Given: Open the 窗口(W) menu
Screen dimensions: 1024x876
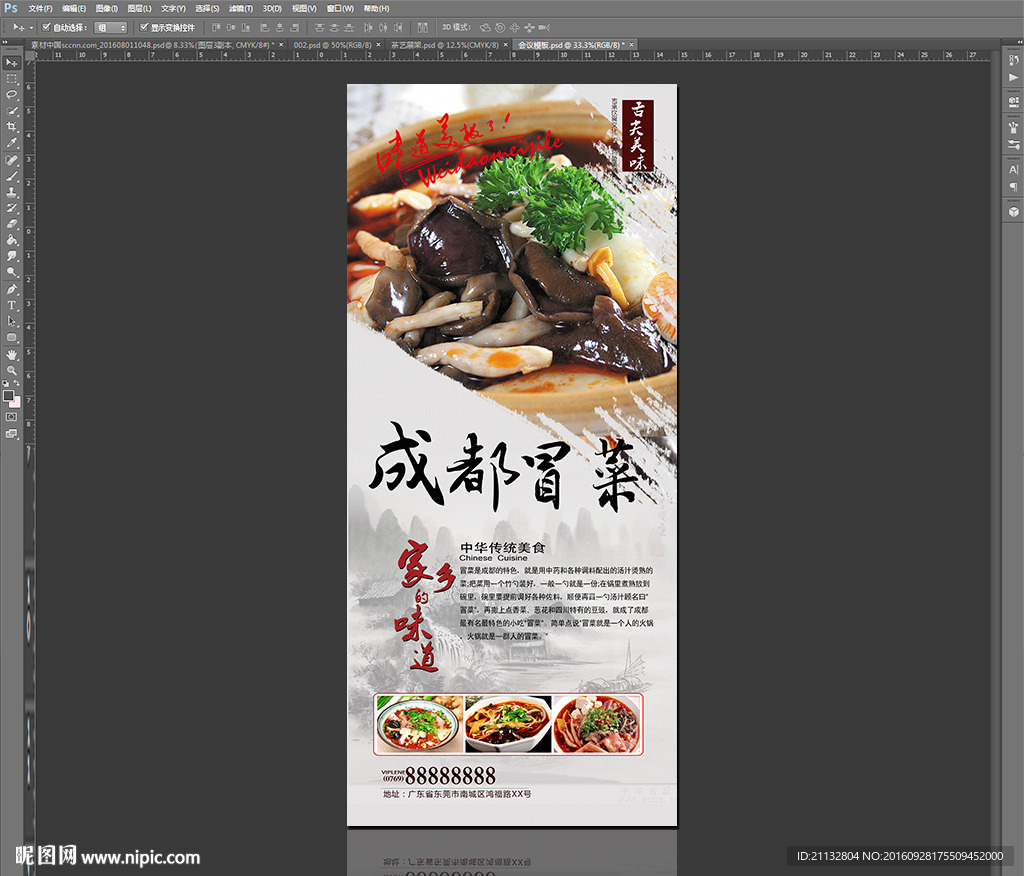Looking at the screenshot, I should pyautogui.click(x=340, y=8).
